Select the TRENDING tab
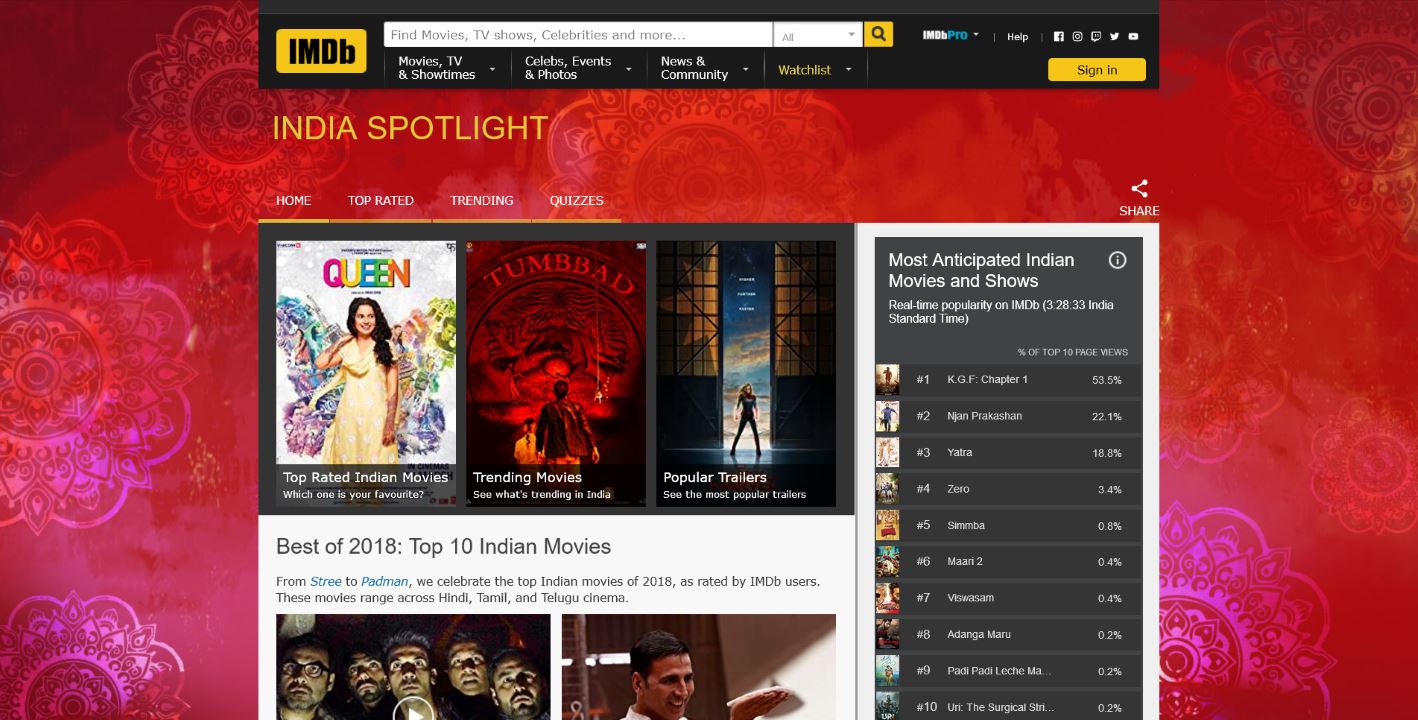This screenshot has height=720, width=1418. pos(481,200)
